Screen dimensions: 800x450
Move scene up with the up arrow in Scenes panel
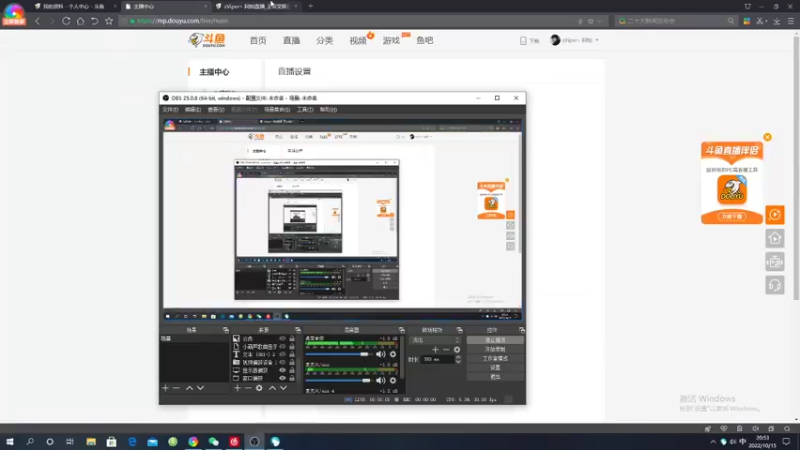189,388
